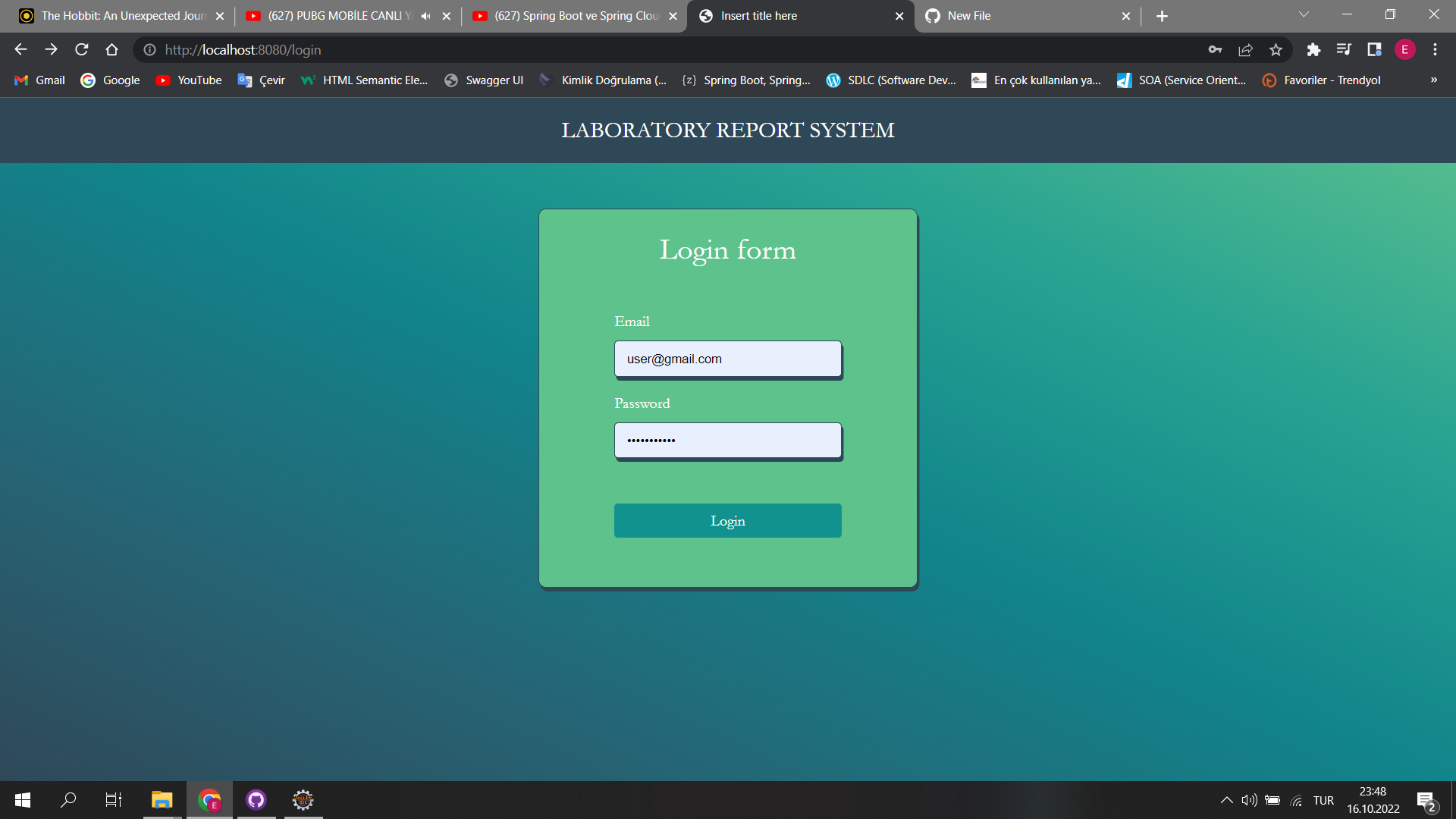Open the Windows Start menu
The image size is (1456, 819).
point(23,800)
